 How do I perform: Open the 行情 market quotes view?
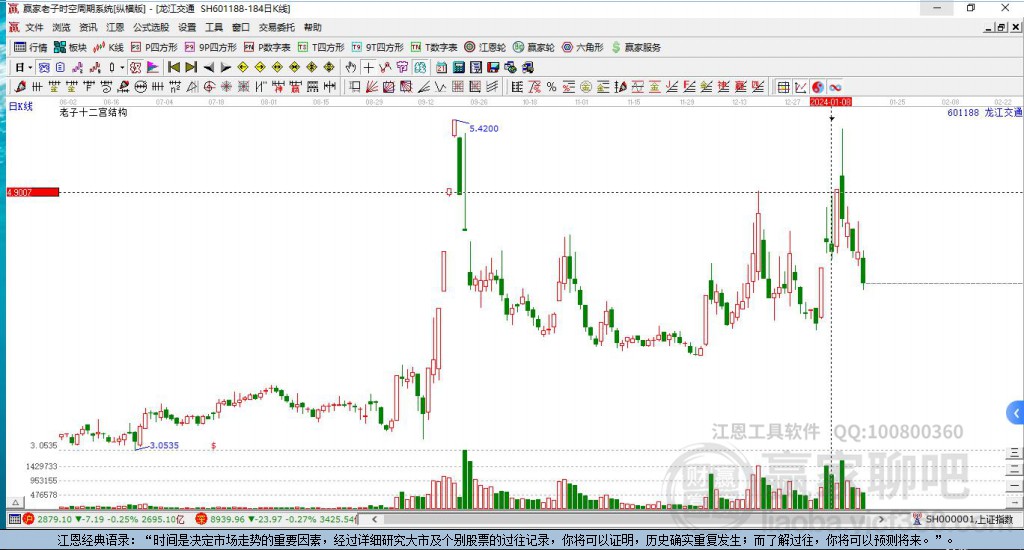(x=31, y=47)
